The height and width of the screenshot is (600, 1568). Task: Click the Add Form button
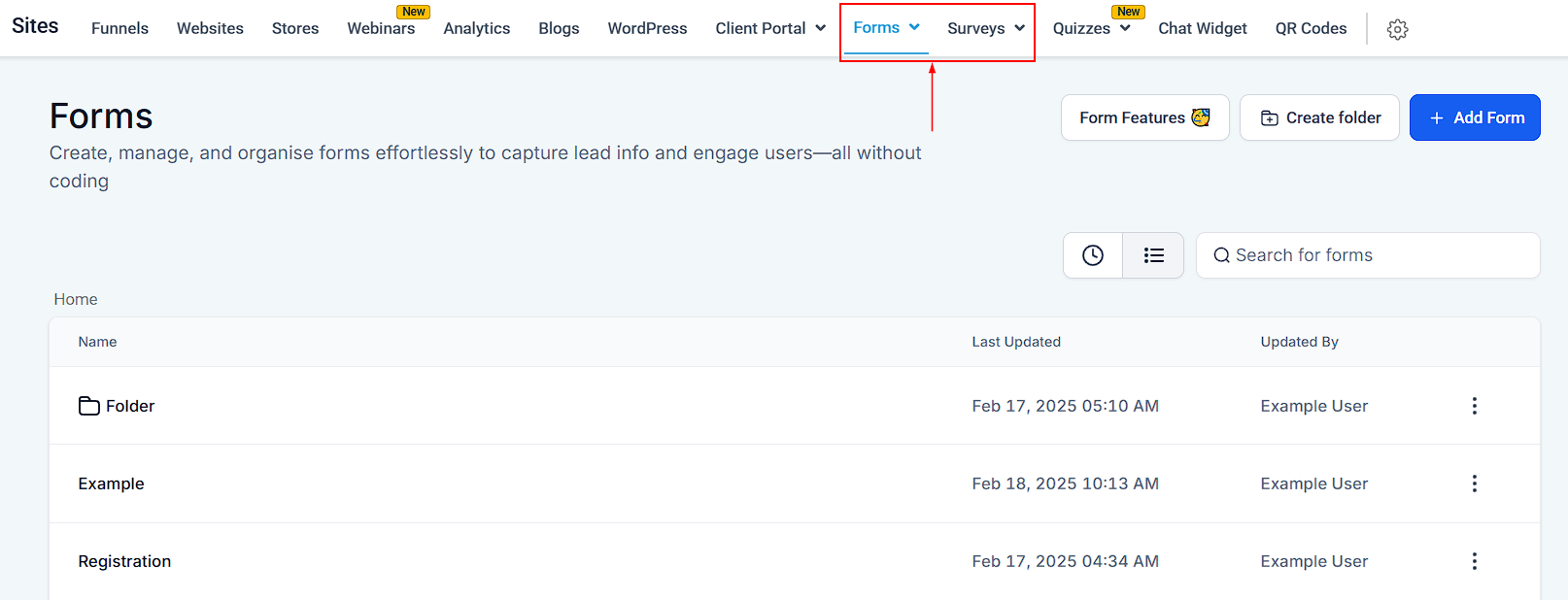pos(1475,117)
